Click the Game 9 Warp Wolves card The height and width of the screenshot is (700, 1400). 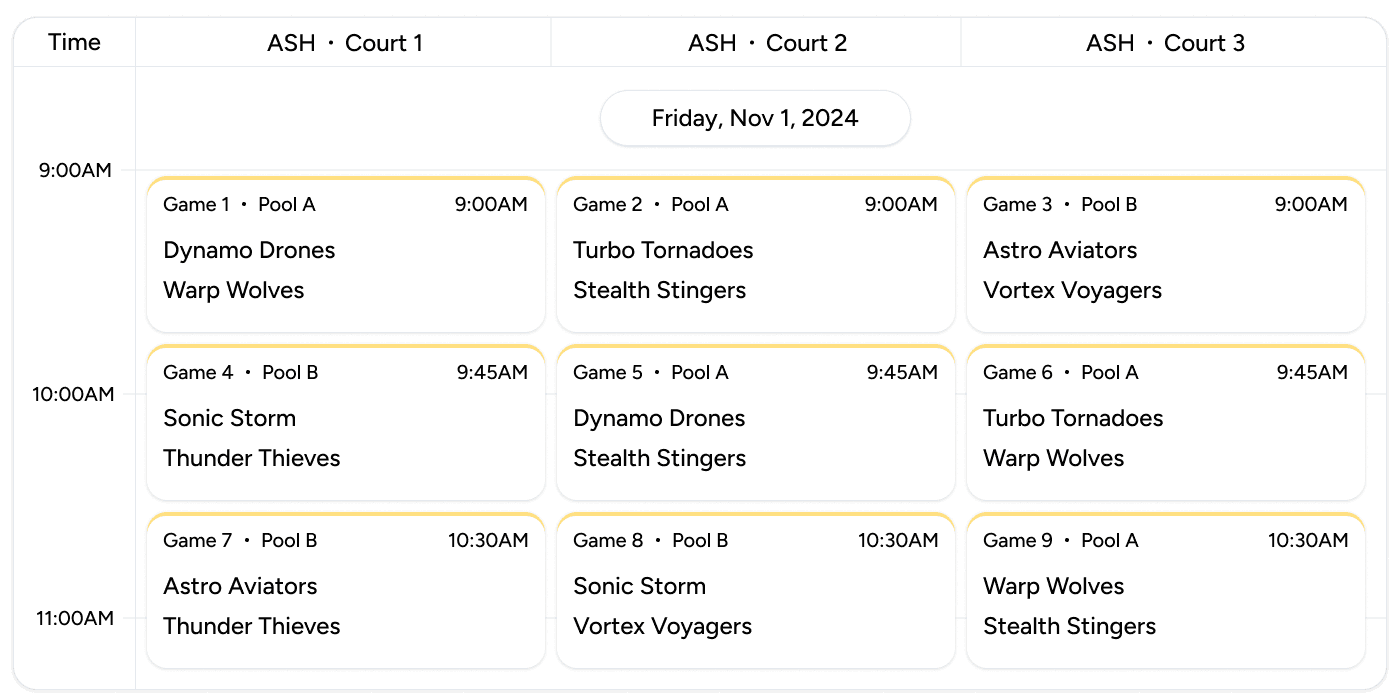(x=1166, y=589)
